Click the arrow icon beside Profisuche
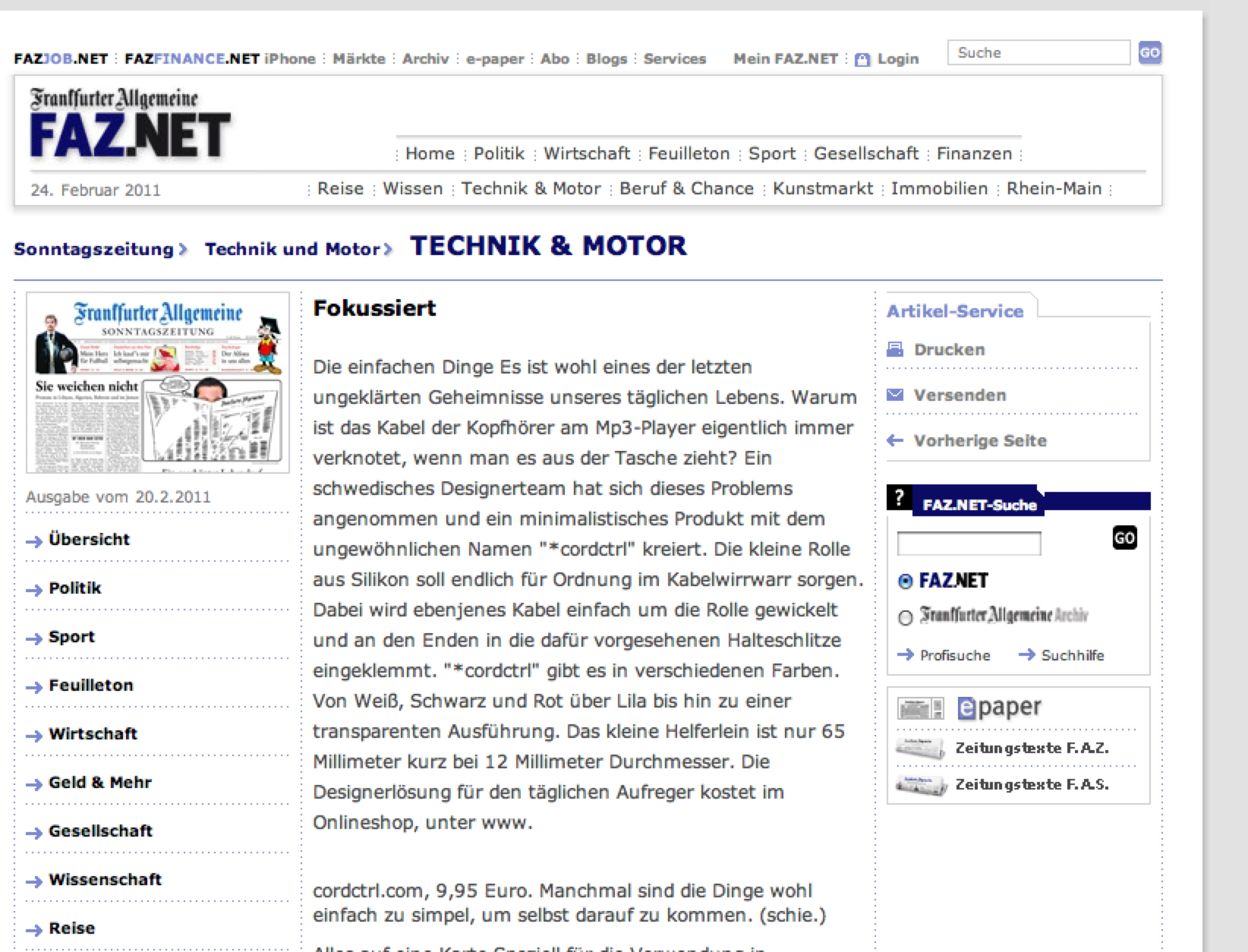Image resolution: width=1248 pixels, height=952 pixels. click(x=906, y=654)
